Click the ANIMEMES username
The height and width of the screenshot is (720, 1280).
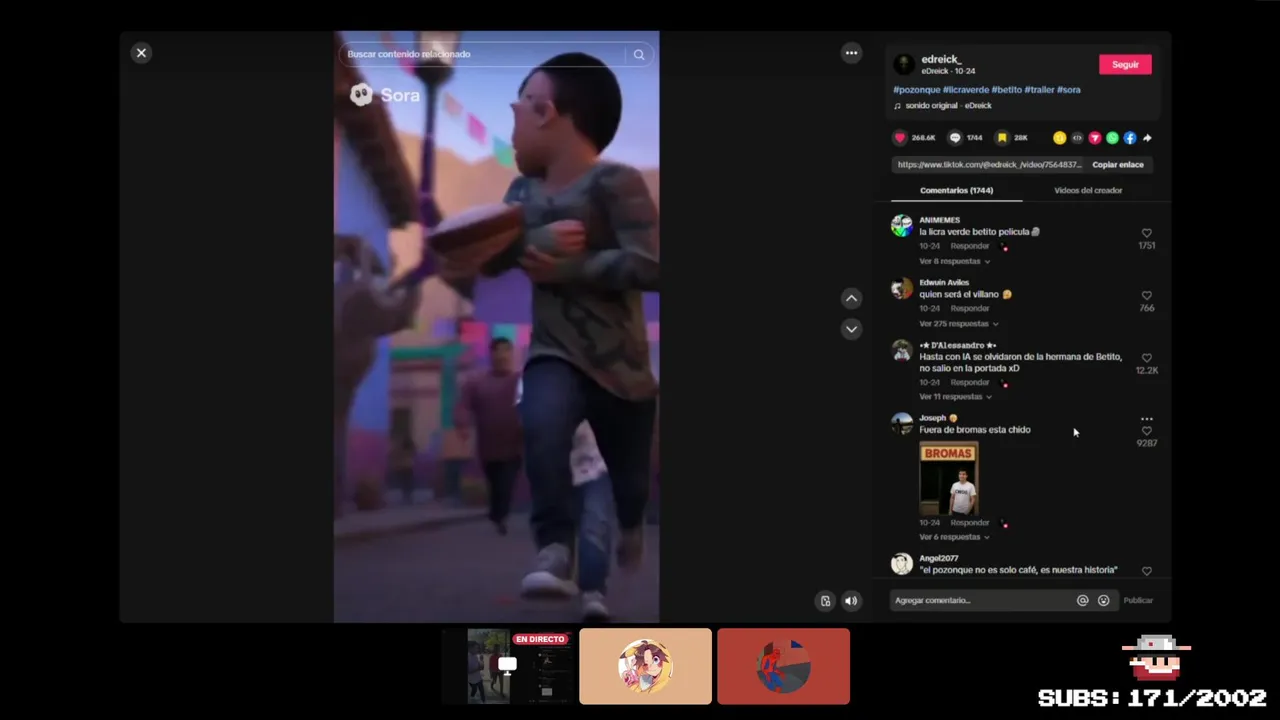click(939, 220)
